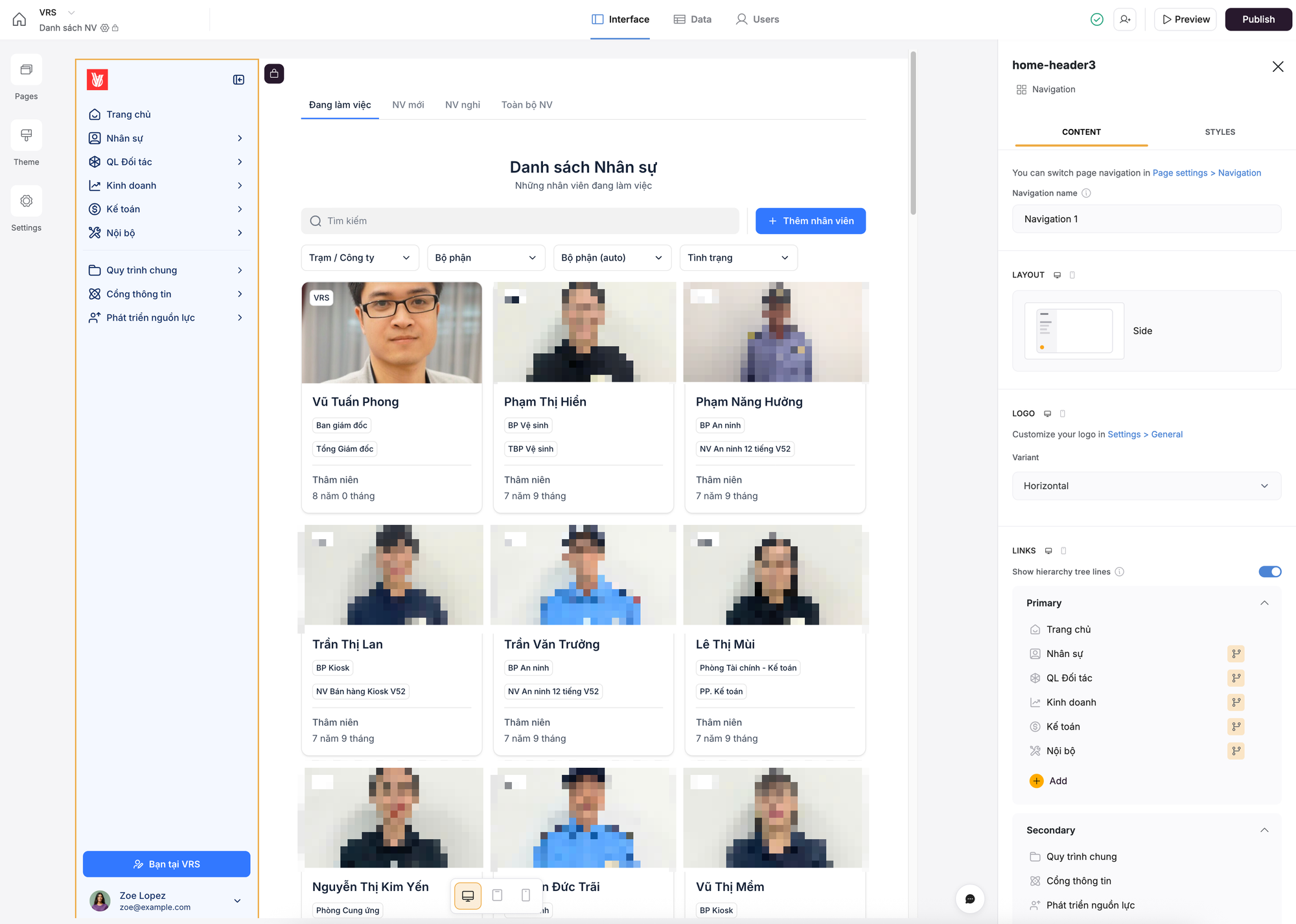Screen dimensions: 1296x924
Task: Open the logo Variant Horizontal dropdown
Action: (1146, 486)
